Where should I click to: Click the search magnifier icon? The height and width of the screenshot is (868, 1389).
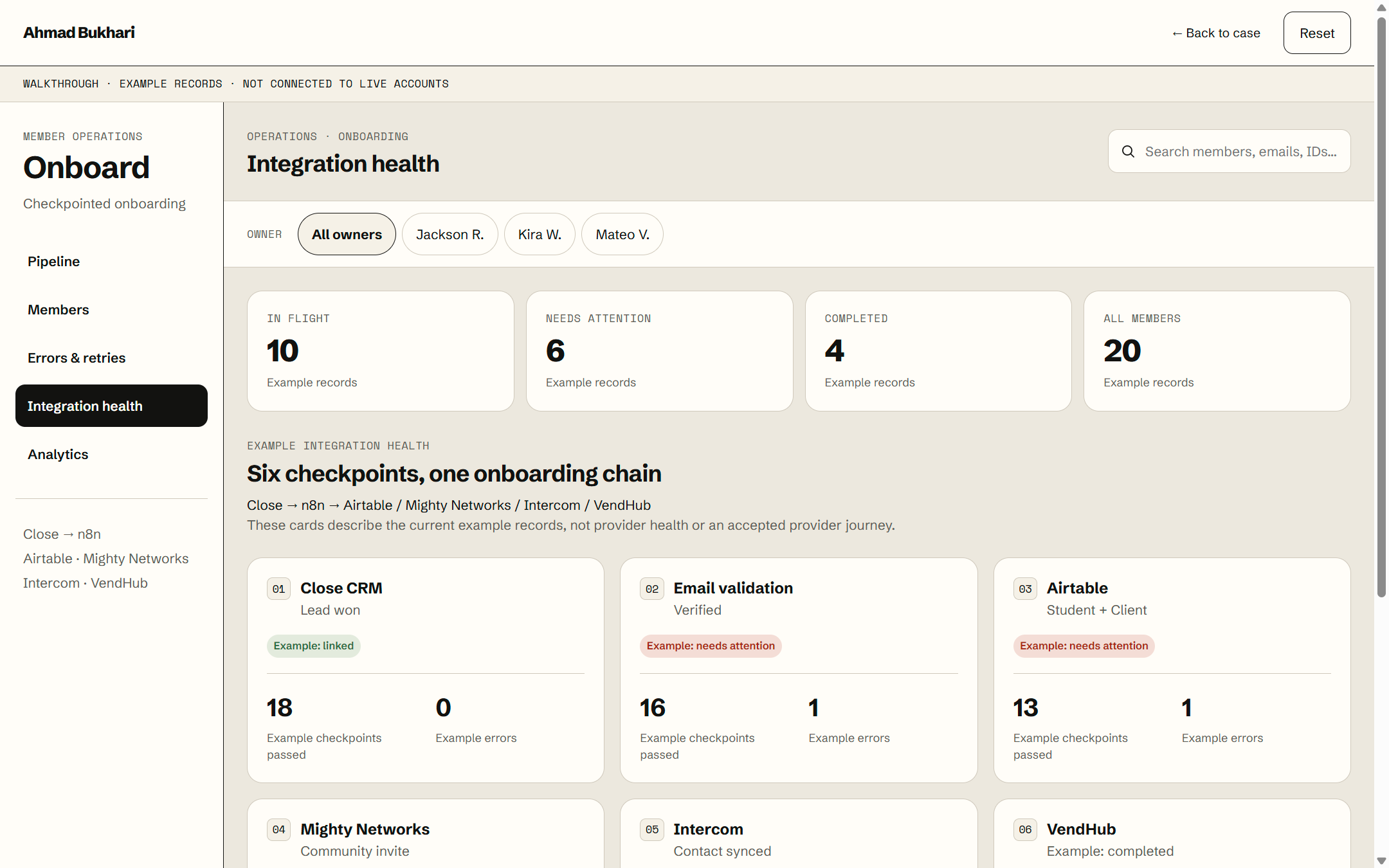point(1128,152)
